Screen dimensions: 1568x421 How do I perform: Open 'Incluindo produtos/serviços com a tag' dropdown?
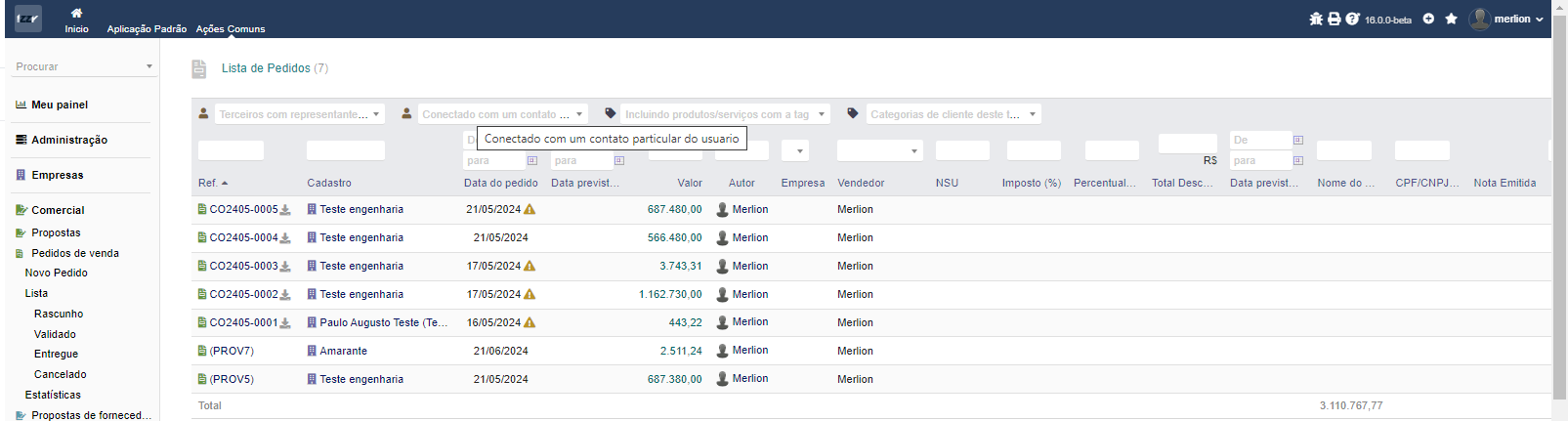tap(821, 114)
